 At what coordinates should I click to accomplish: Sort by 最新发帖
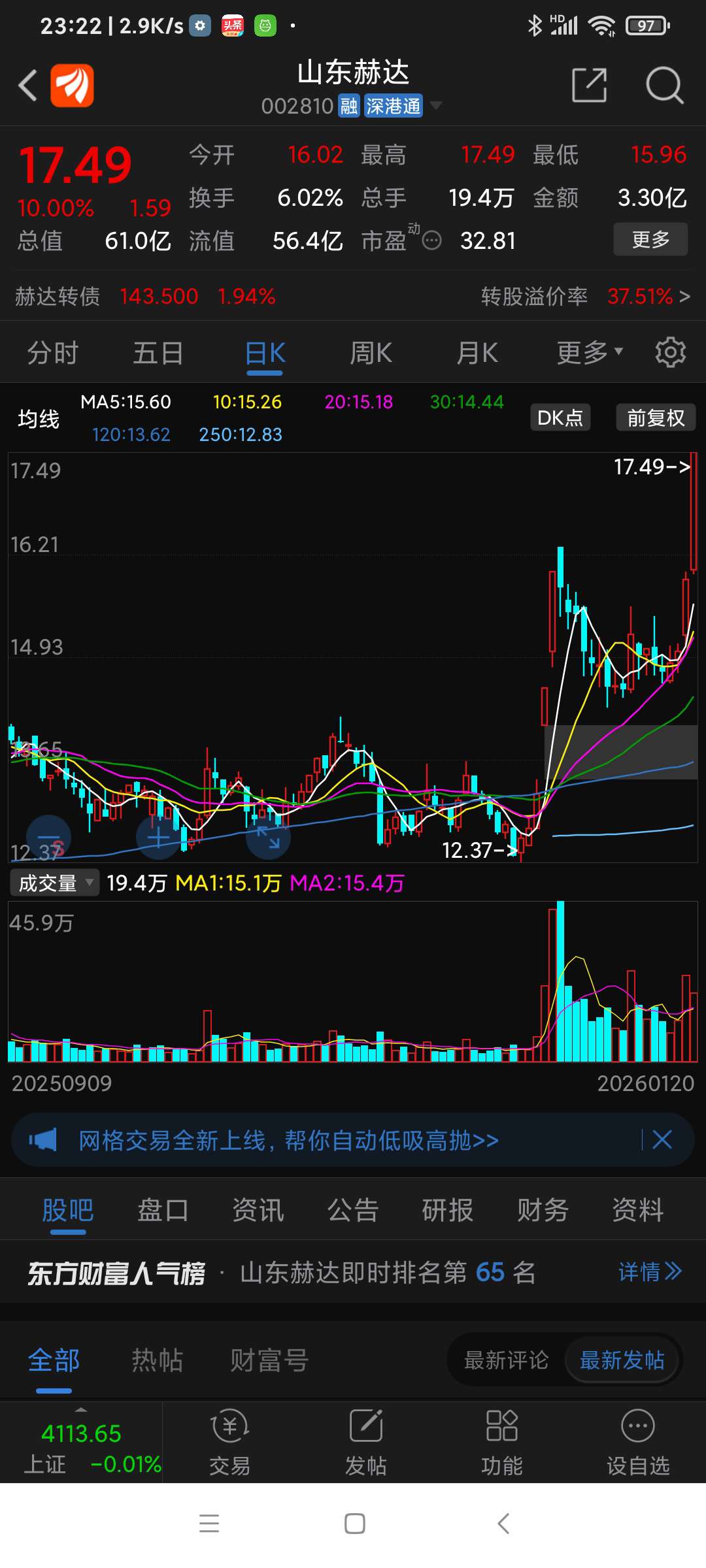(622, 1360)
